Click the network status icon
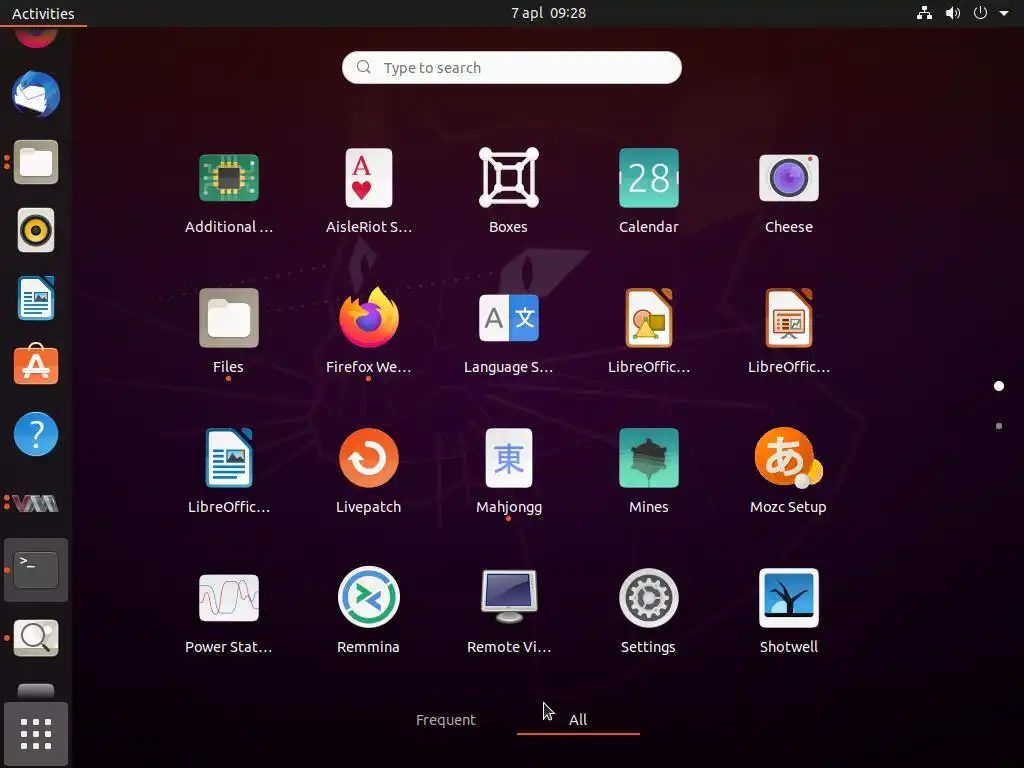 click(x=924, y=13)
